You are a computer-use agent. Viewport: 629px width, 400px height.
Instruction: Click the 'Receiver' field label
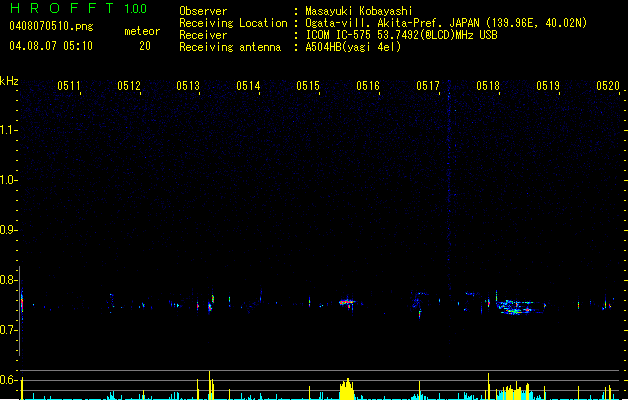(x=203, y=35)
